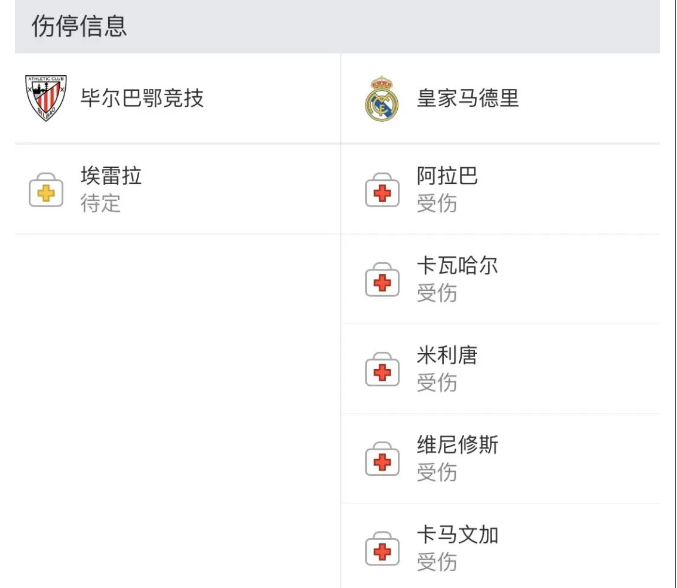This screenshot has width=677, height=588.
Task: Select player name 阿拉巴
Action: (x=447, y=177)
